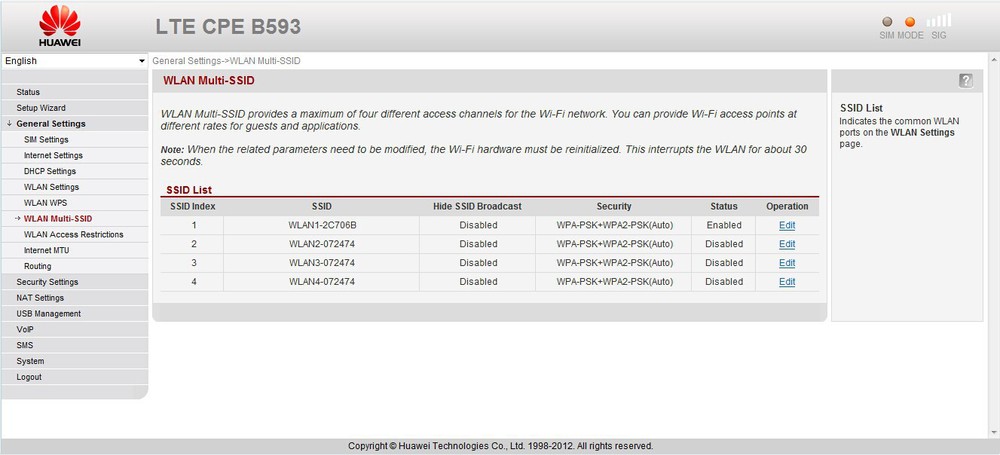Open the NAT Settings section

(40, 298)
